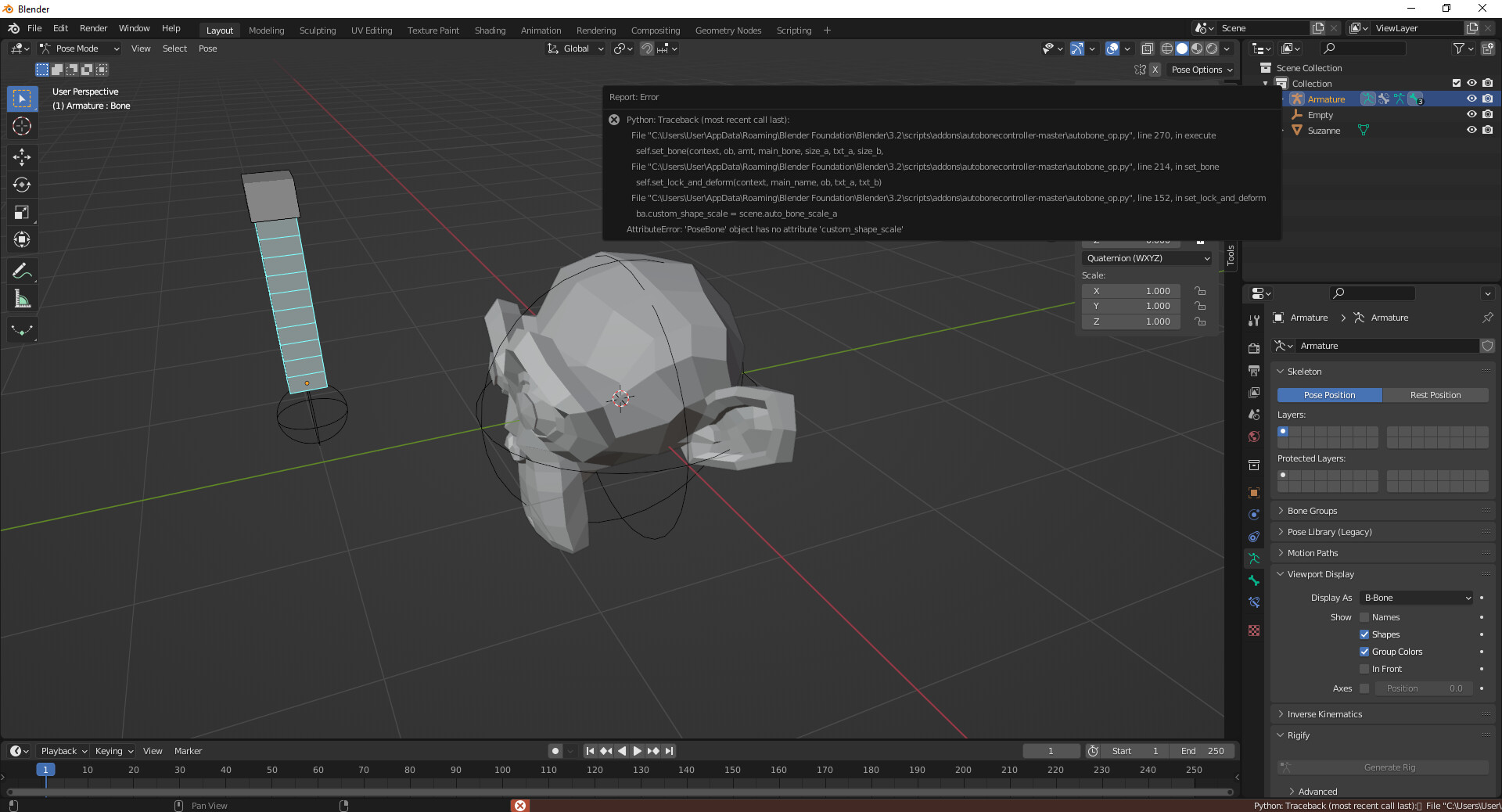Open the Physics properties tab

[1253, 537]
